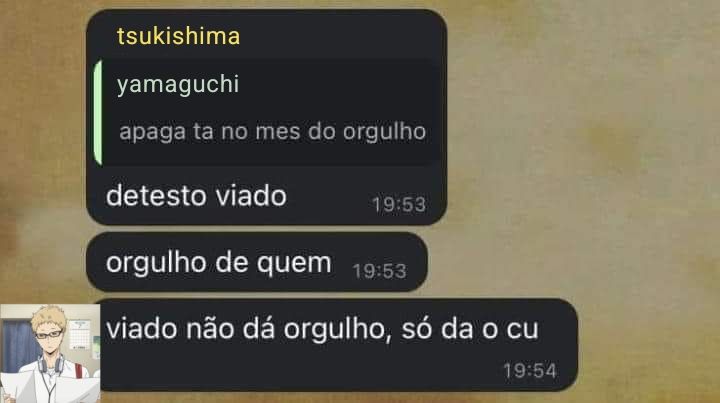720x403 pixels.
Task: Click the 19:53 timestamp in the reply bubble
Action: tap(399, 205)
